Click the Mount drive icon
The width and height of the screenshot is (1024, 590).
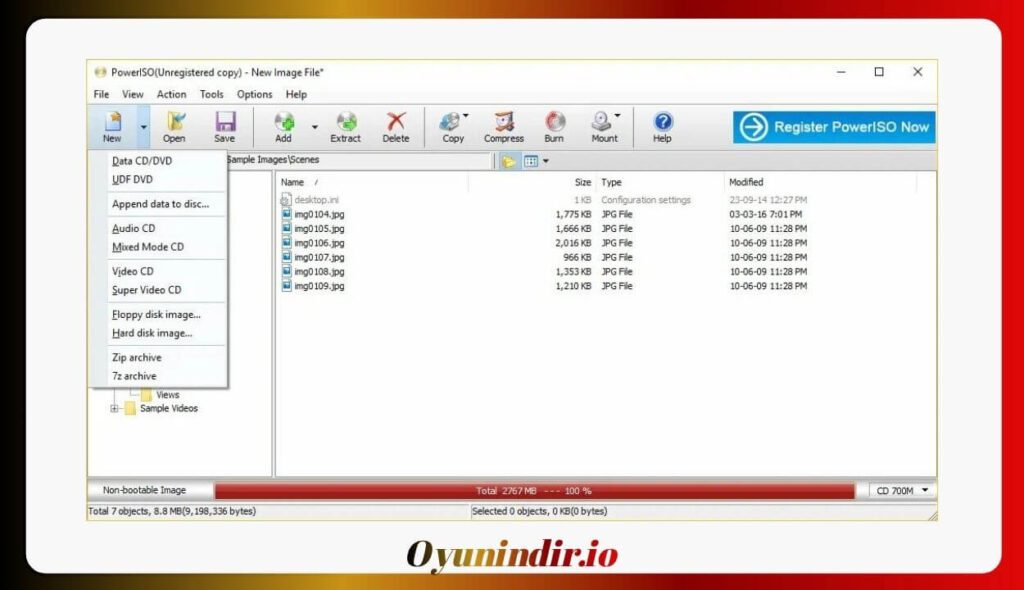(x=601, y=122)
